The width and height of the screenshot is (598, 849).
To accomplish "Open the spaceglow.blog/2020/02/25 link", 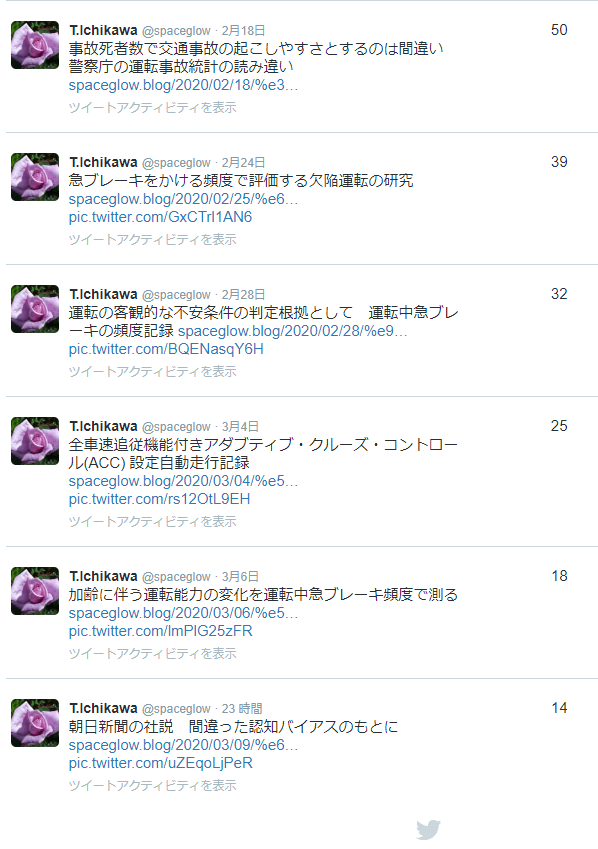I will pyautogui.click(x=183, y=199).
